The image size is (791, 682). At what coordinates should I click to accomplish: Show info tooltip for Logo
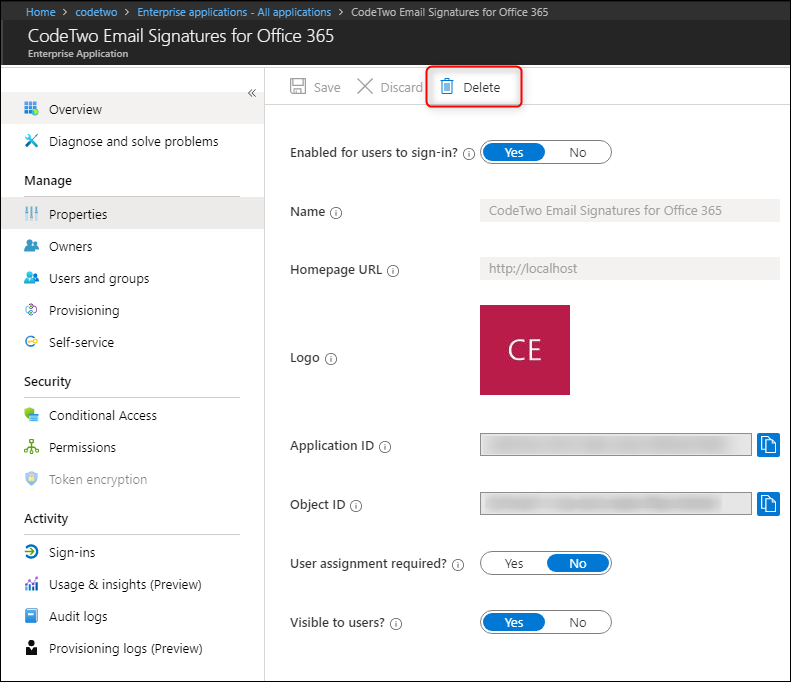coord(330,359)
